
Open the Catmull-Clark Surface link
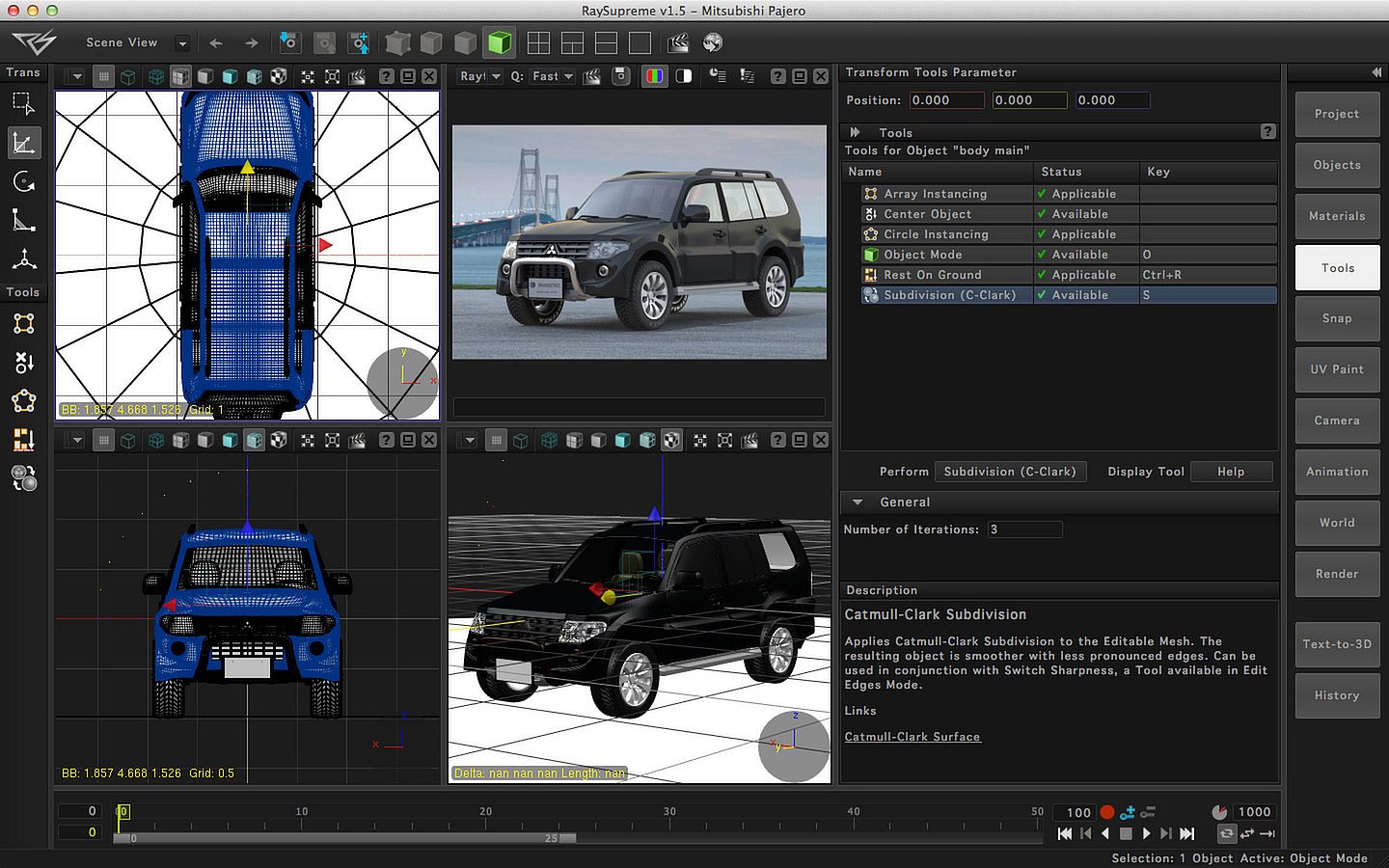point(912,737)
